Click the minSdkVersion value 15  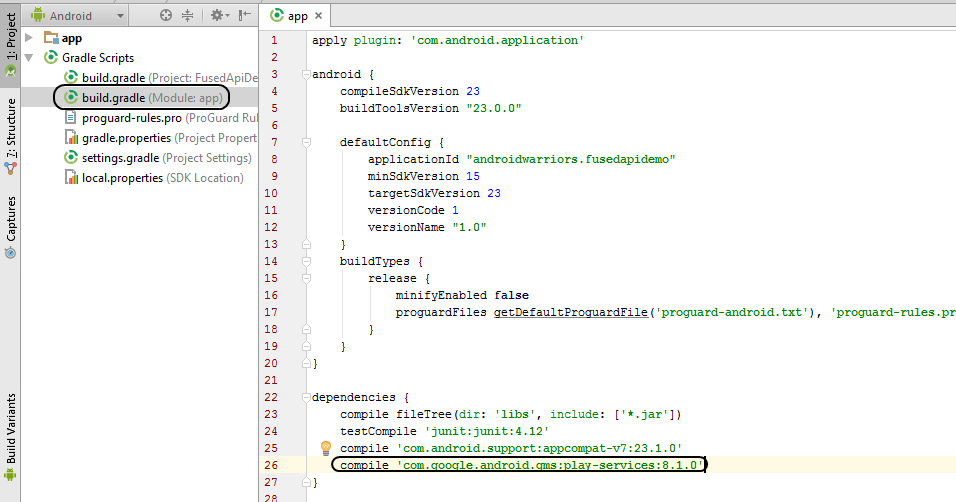tap(473, 176)
